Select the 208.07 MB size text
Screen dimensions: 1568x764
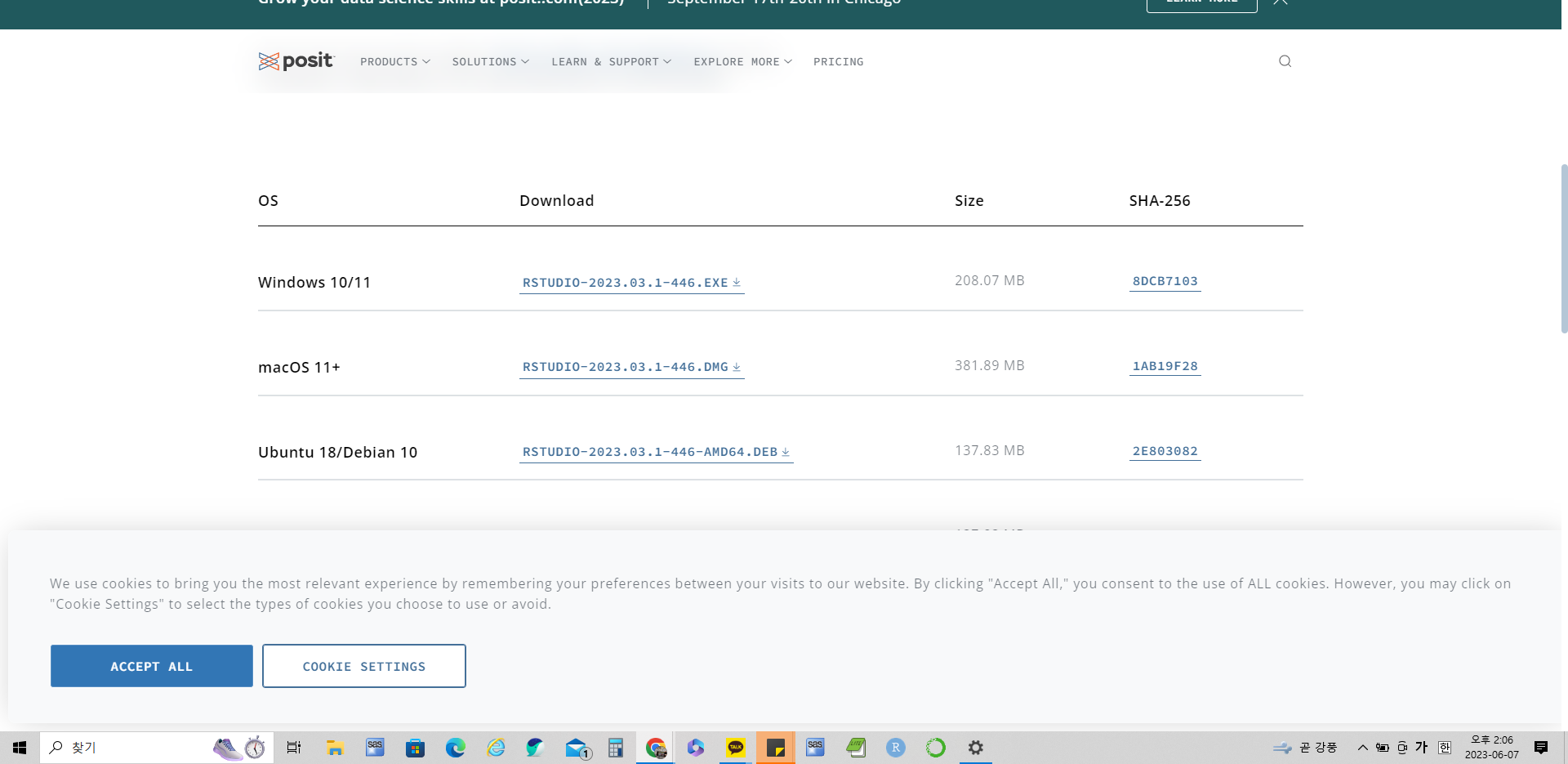pos(989,280)
